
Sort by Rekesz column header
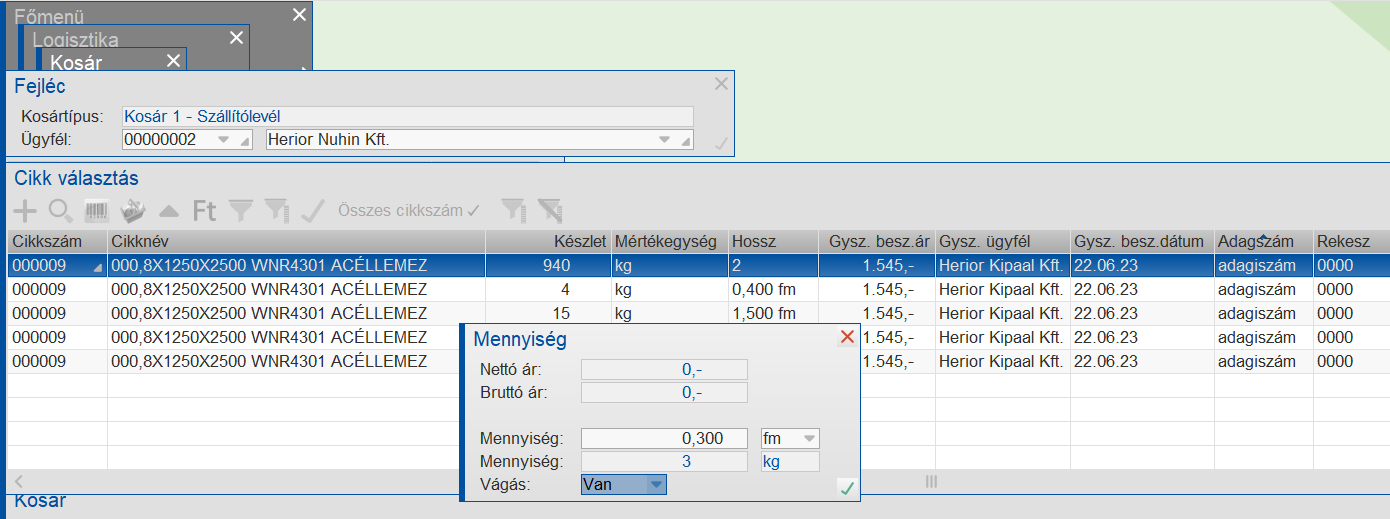(x=1351, y=241)
